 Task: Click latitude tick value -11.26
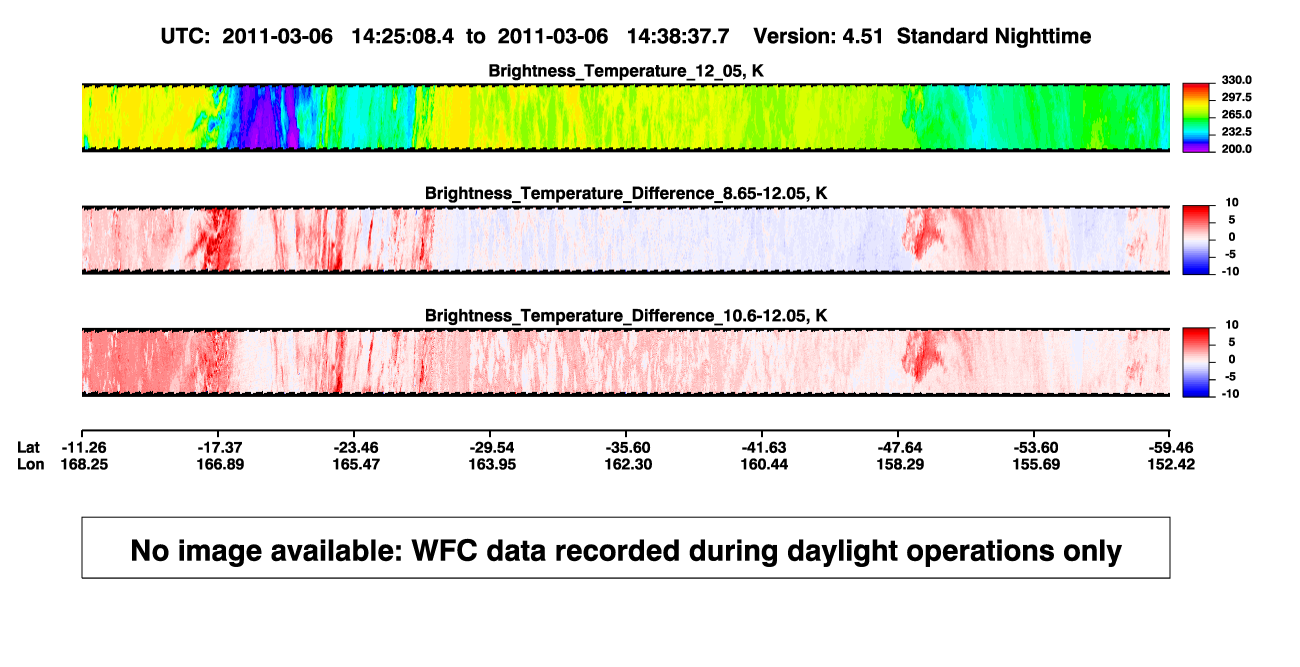click(x=84, y=447)
